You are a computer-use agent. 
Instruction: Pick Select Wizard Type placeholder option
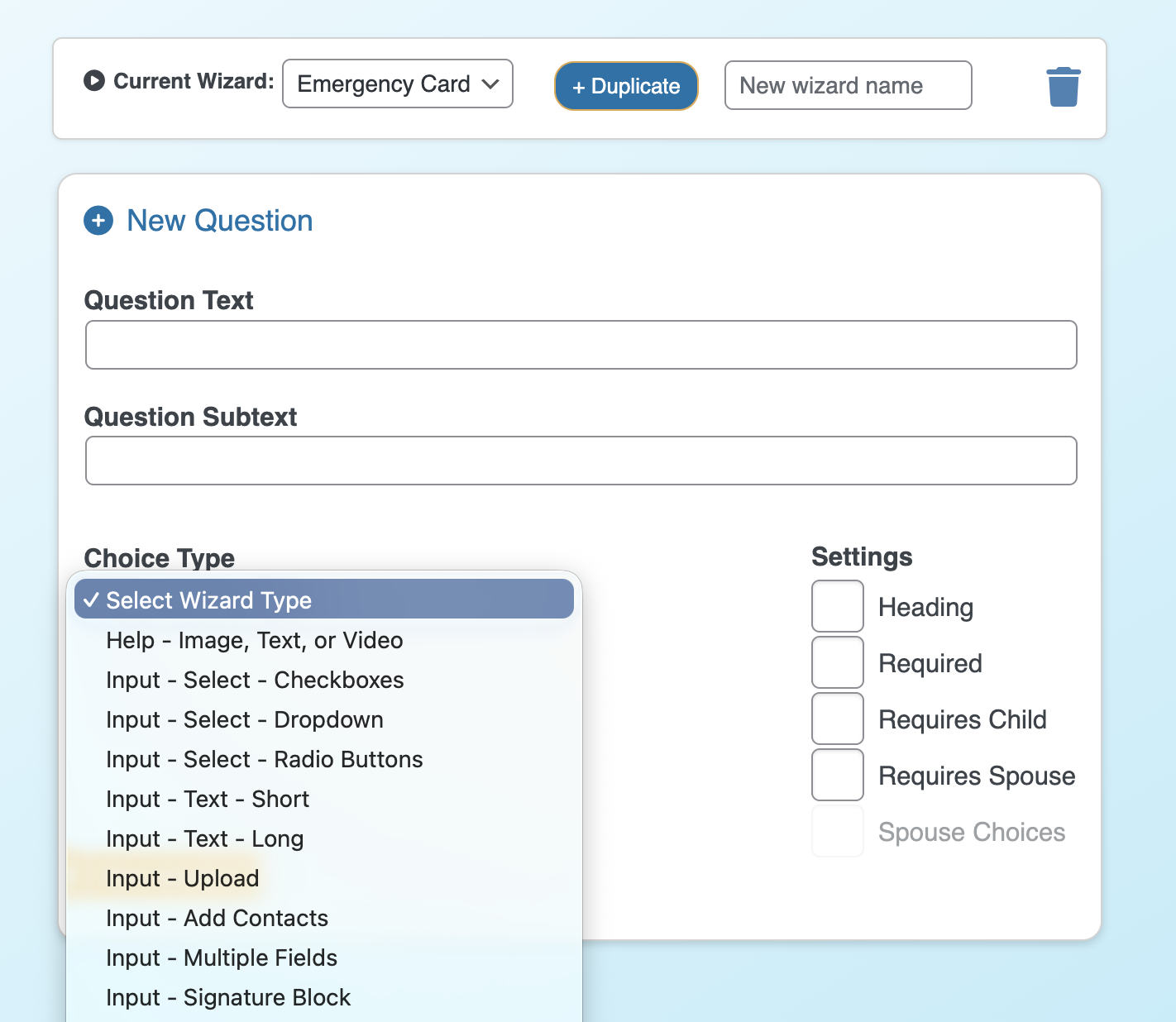(324, 599)
